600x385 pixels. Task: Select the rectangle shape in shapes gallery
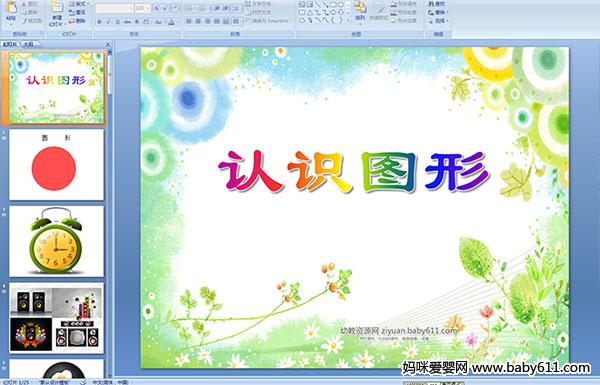point(333,4)
